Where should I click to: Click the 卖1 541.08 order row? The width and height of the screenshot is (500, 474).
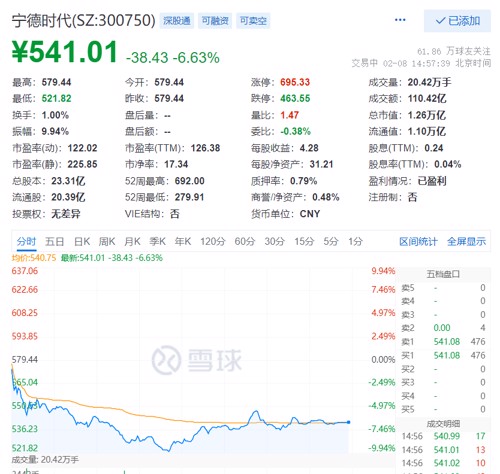tap(443, 342)
